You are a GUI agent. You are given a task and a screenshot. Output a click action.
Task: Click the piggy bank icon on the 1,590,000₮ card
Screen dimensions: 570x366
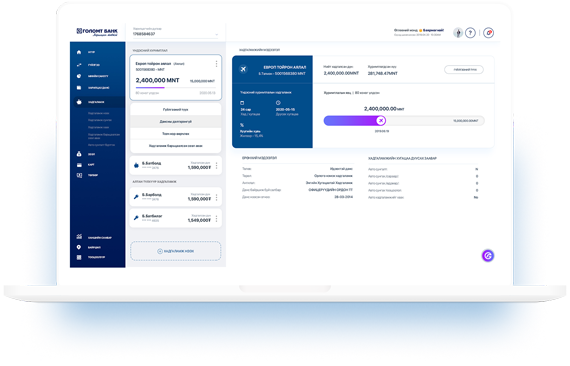pos(136,165)
